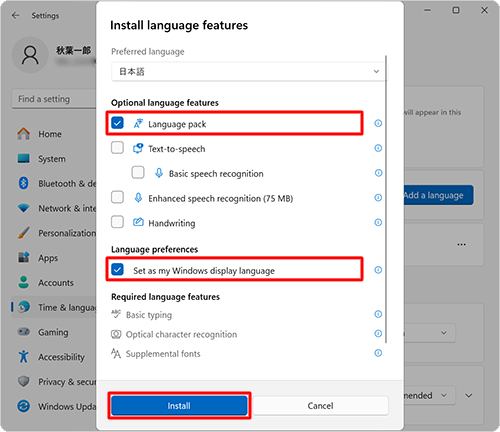Open the dropdown ending in 'nended'

click(430, 395)
